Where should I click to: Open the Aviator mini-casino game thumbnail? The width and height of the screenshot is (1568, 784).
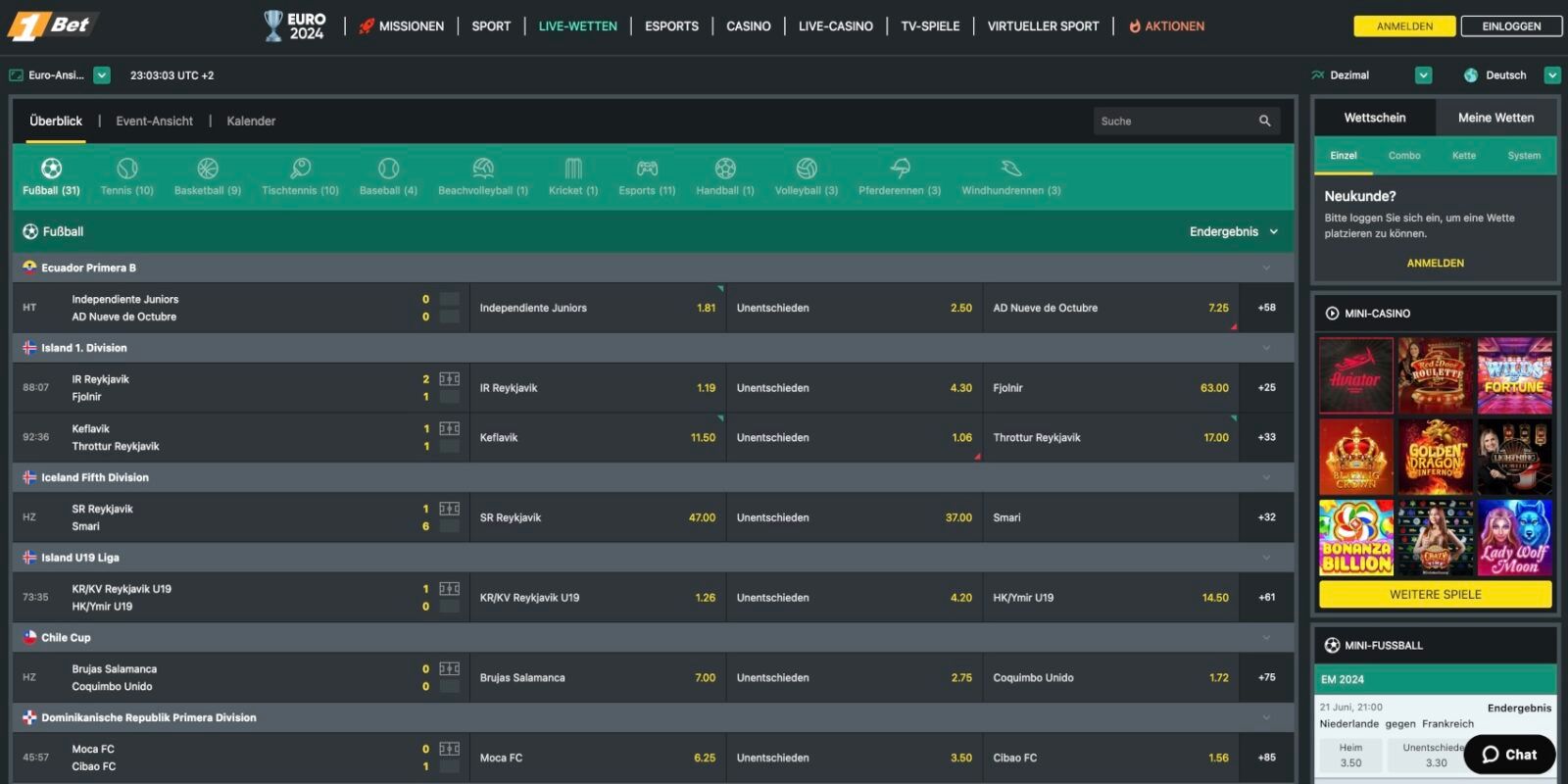(1355, 376)
